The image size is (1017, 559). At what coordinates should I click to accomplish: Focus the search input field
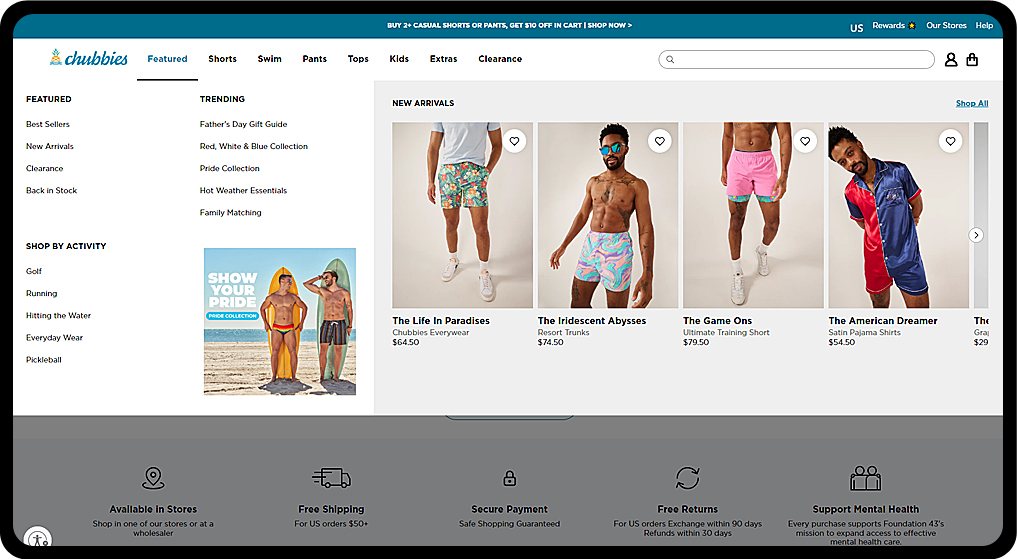[796, 60]
